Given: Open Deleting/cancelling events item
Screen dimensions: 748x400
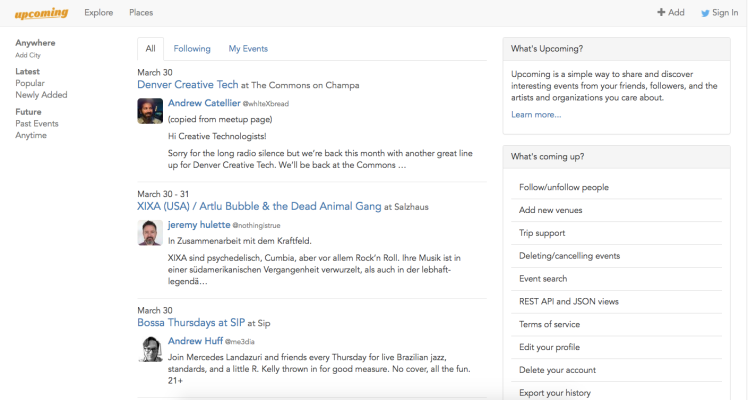Looking at the screenshot, I should click(x=616, y=256).
